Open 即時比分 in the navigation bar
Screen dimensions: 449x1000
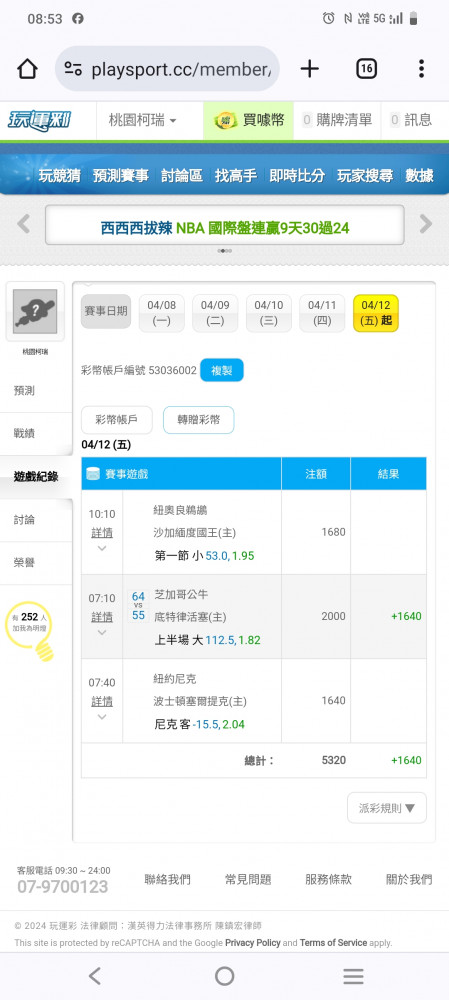297,175
